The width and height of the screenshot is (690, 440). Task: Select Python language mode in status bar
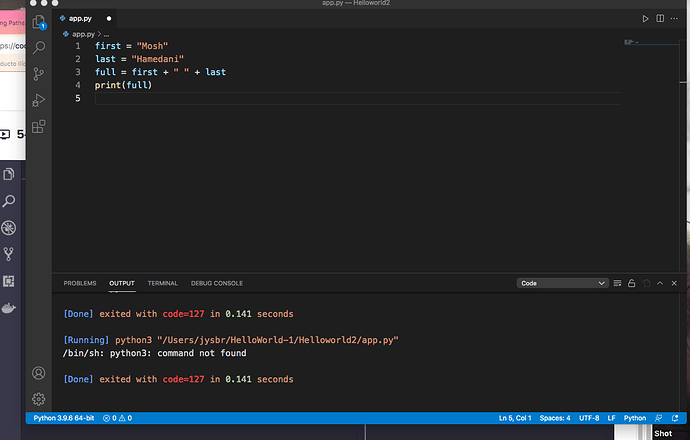(x=635, y=418)
